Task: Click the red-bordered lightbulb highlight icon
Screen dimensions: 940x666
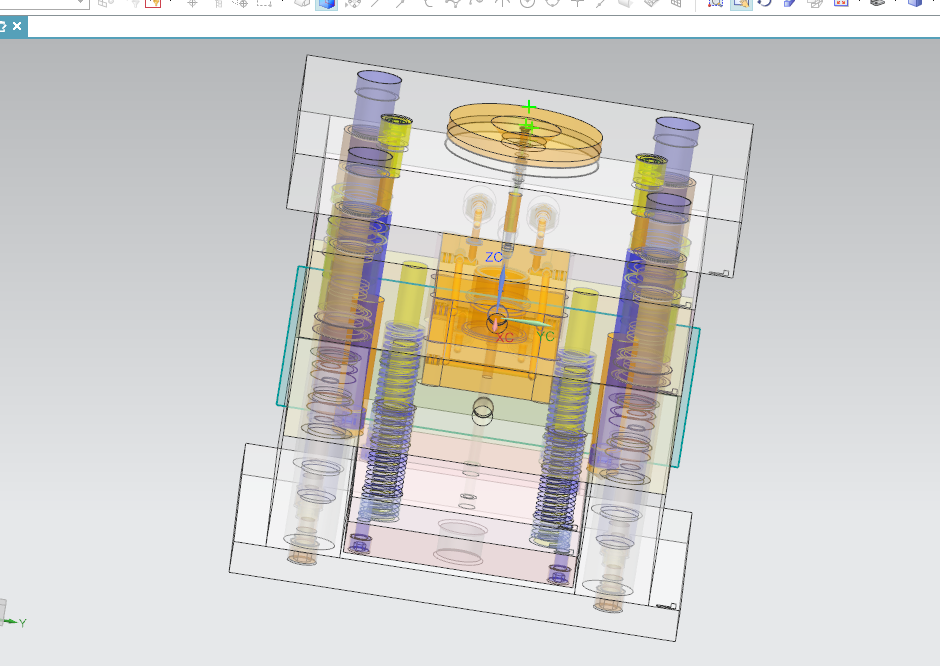Action: (x=153, y=3)
